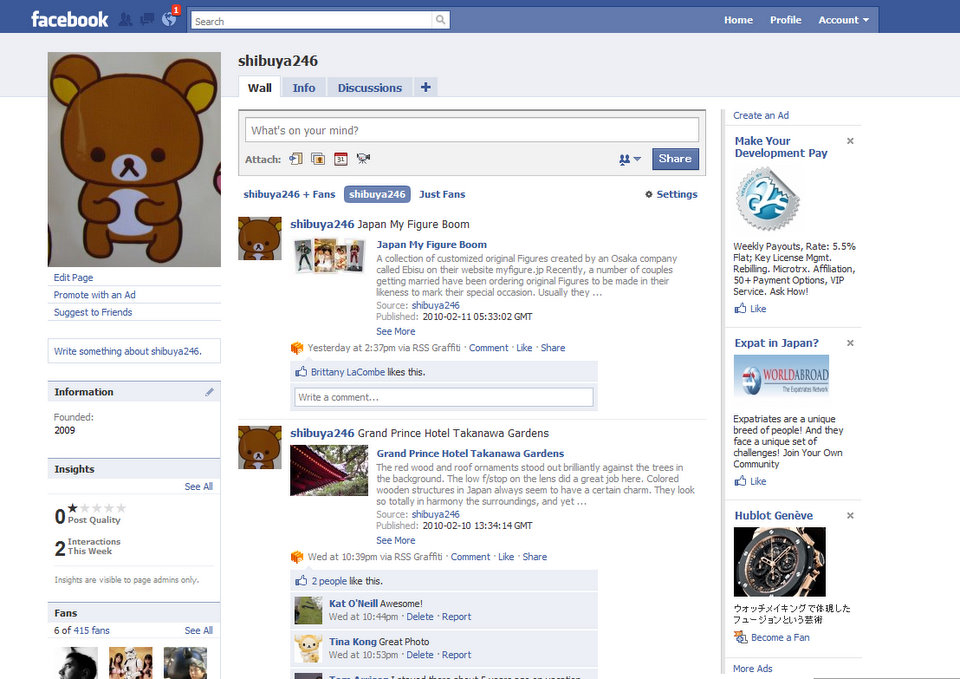Click thumbs-up icon beside Brittany LaCombe likes
Image resolution: width=960 pixels, height=679 pixels.
point(301,372)
